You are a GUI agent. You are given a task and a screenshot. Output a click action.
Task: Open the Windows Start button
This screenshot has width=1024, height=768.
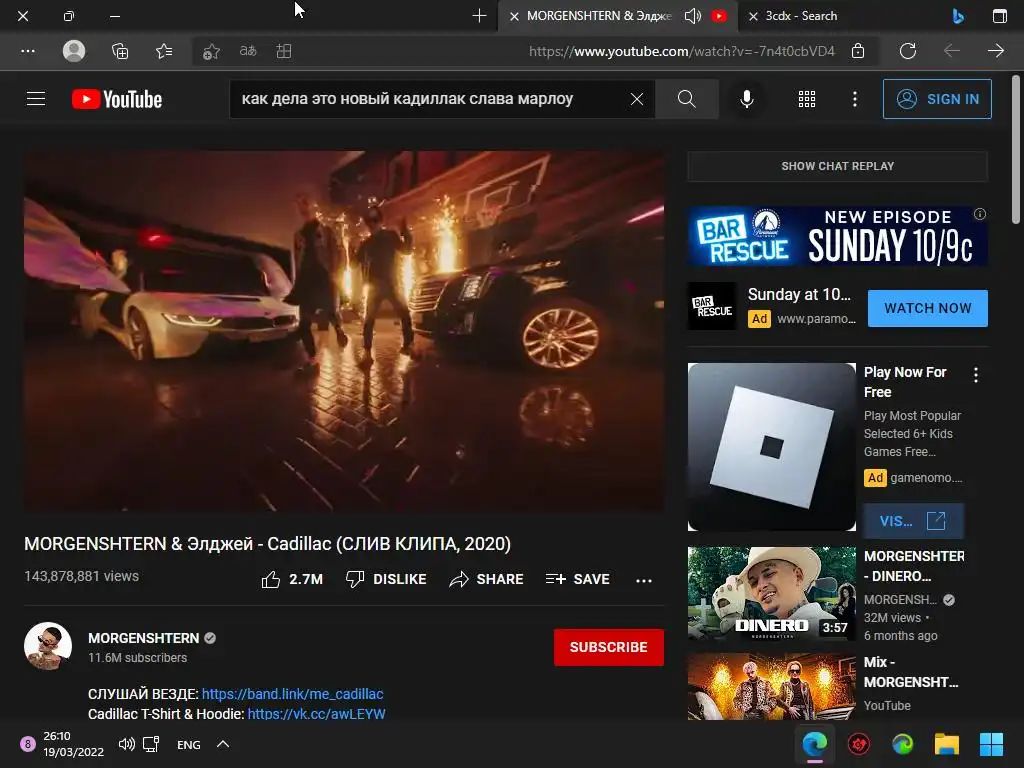tap(991, 744)
